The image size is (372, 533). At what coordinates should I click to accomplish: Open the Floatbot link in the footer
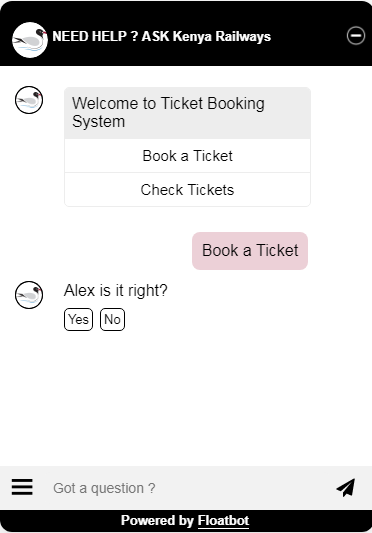[223, 521]
